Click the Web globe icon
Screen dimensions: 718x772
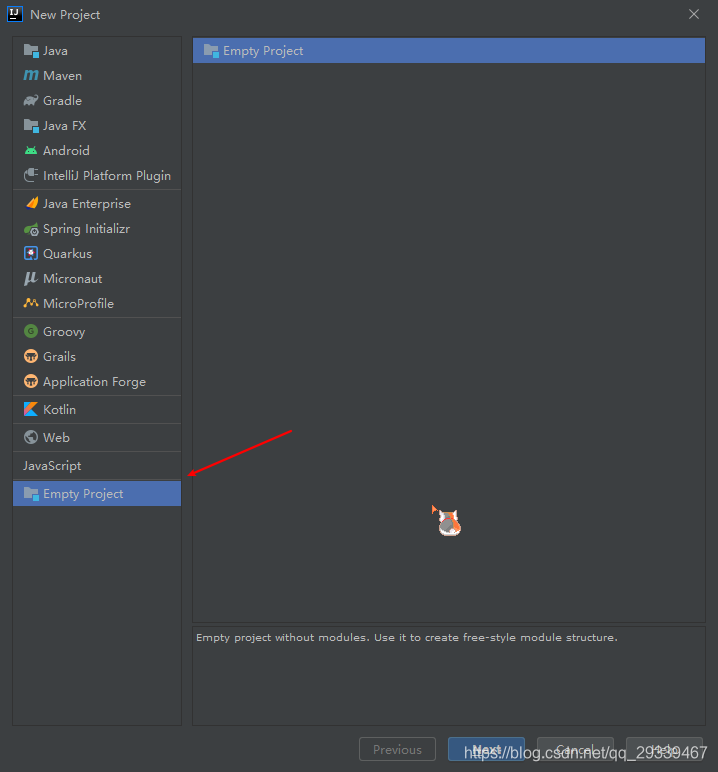31,437
